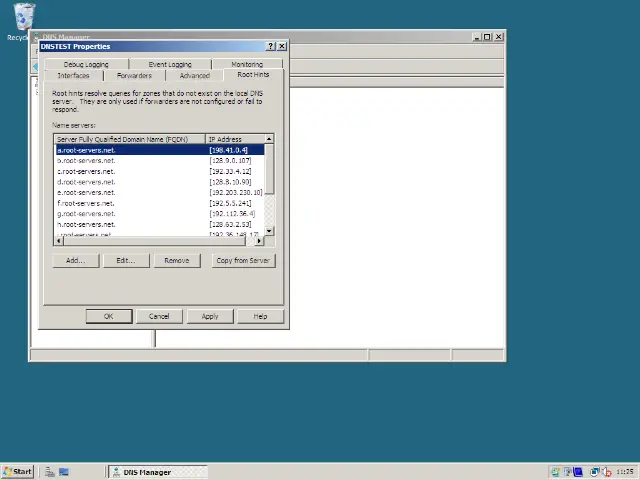Select c.root-servers.net. row
Screen dimensions: 640x480
(160, 171)
